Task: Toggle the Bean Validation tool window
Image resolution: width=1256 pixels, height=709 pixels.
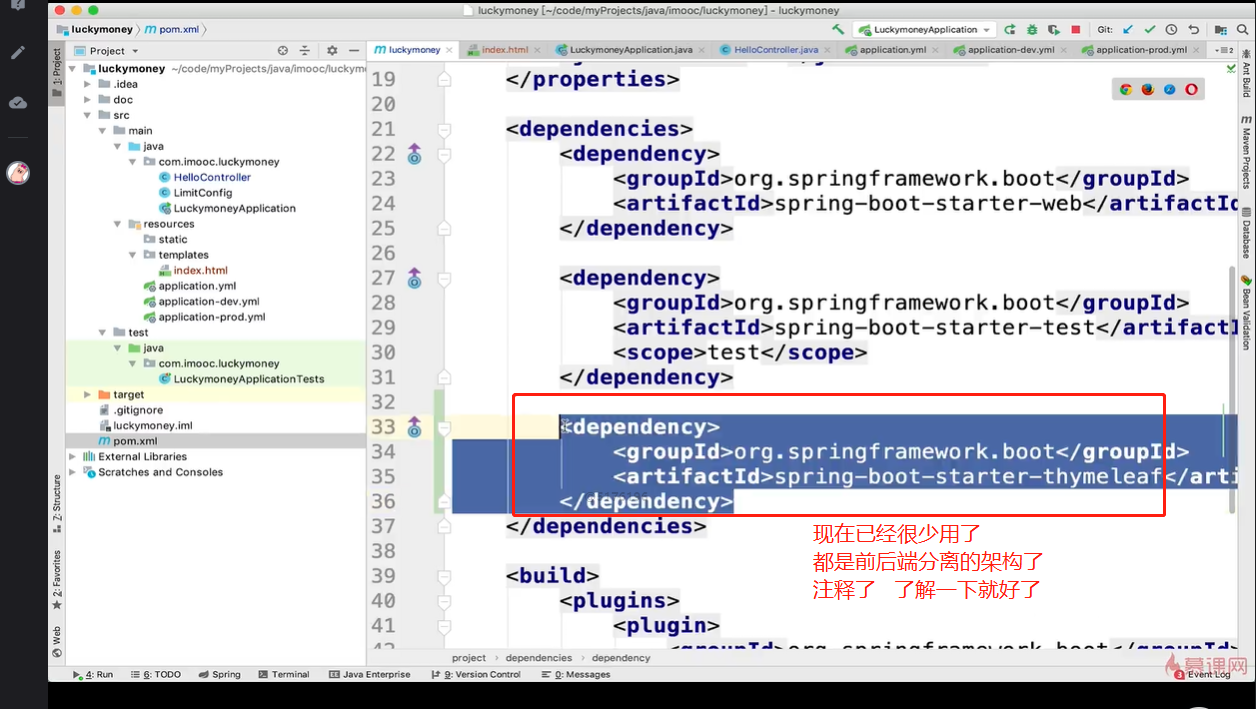Action: tap(1246, 312)
